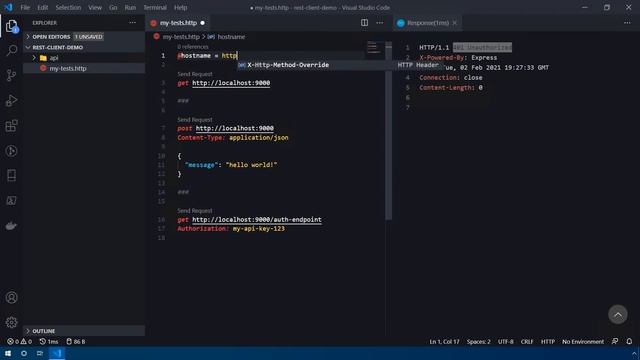Open the Manage gear icon

11,322
